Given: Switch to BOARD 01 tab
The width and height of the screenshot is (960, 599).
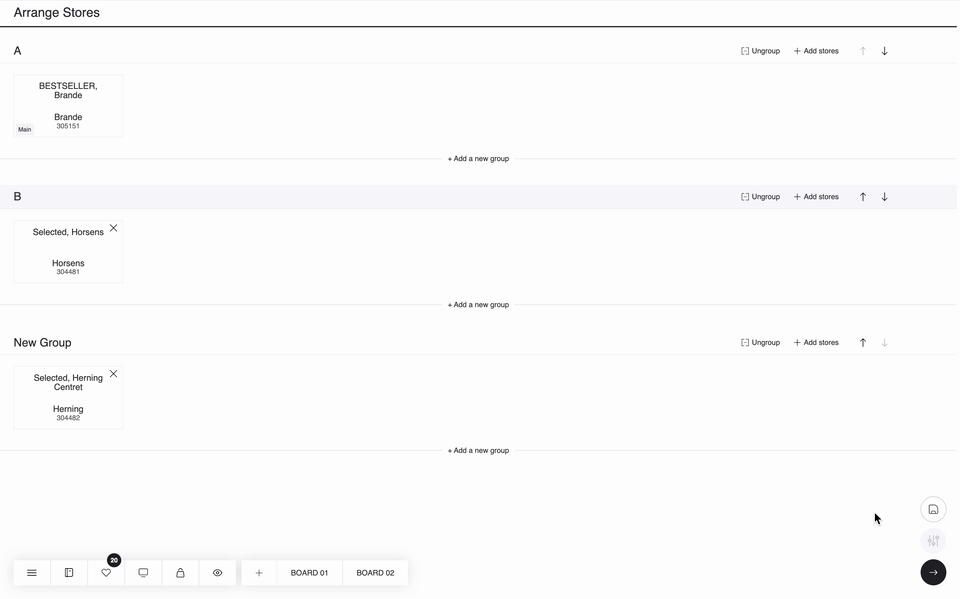Looking at the screenshot, I should tap(309, 573).
